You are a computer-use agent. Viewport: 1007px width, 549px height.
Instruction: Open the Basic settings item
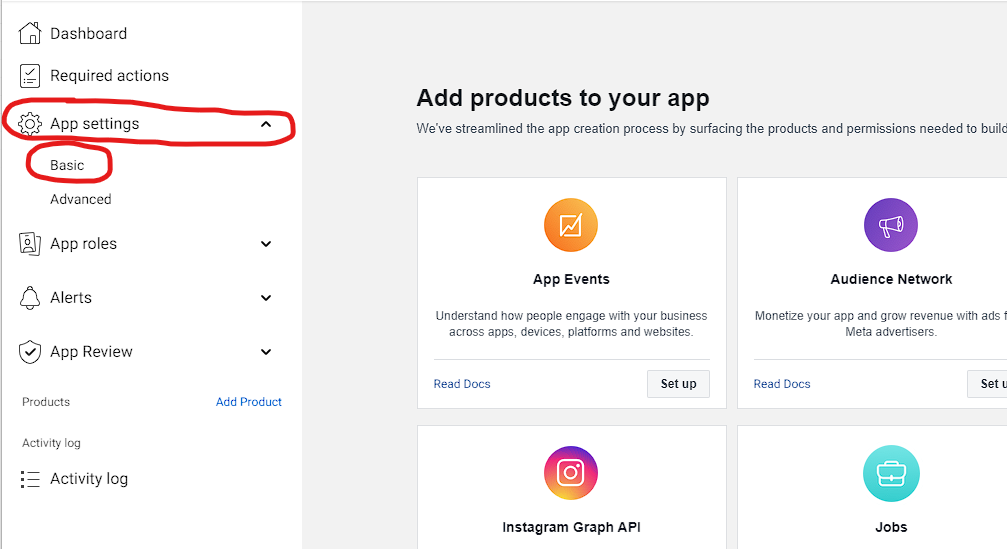67,165
